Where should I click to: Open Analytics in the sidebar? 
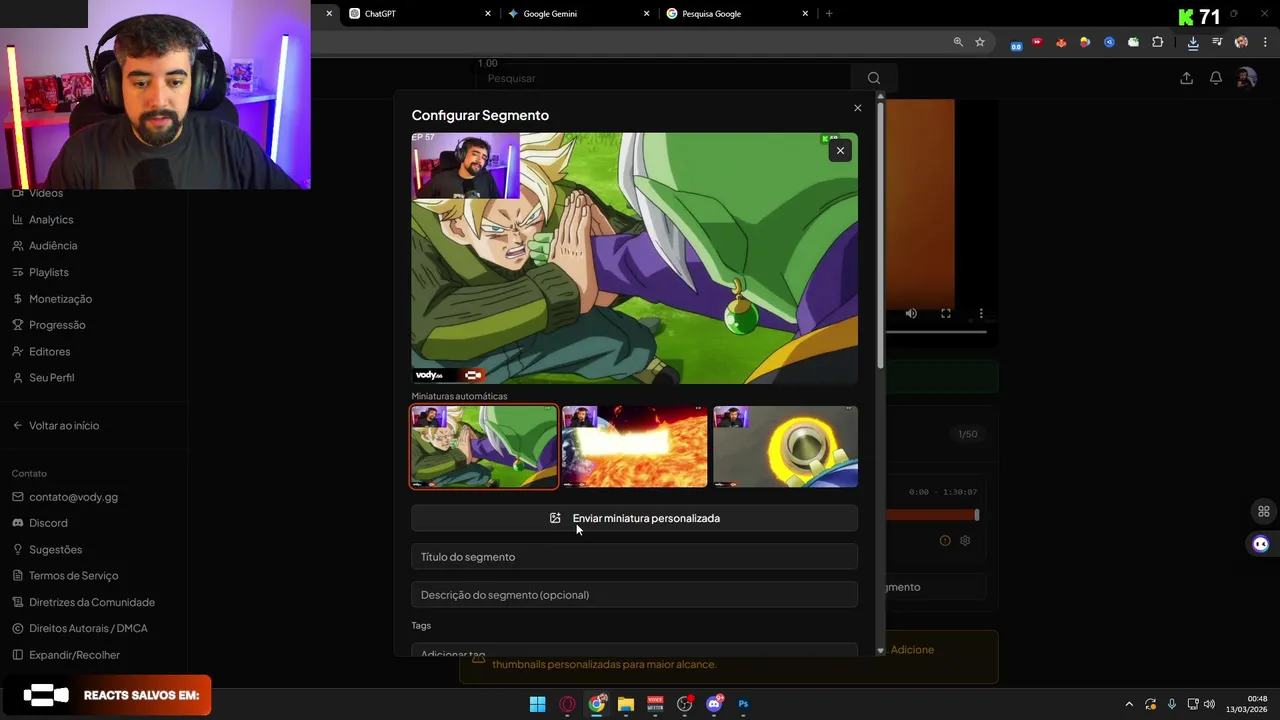[51, 219]
